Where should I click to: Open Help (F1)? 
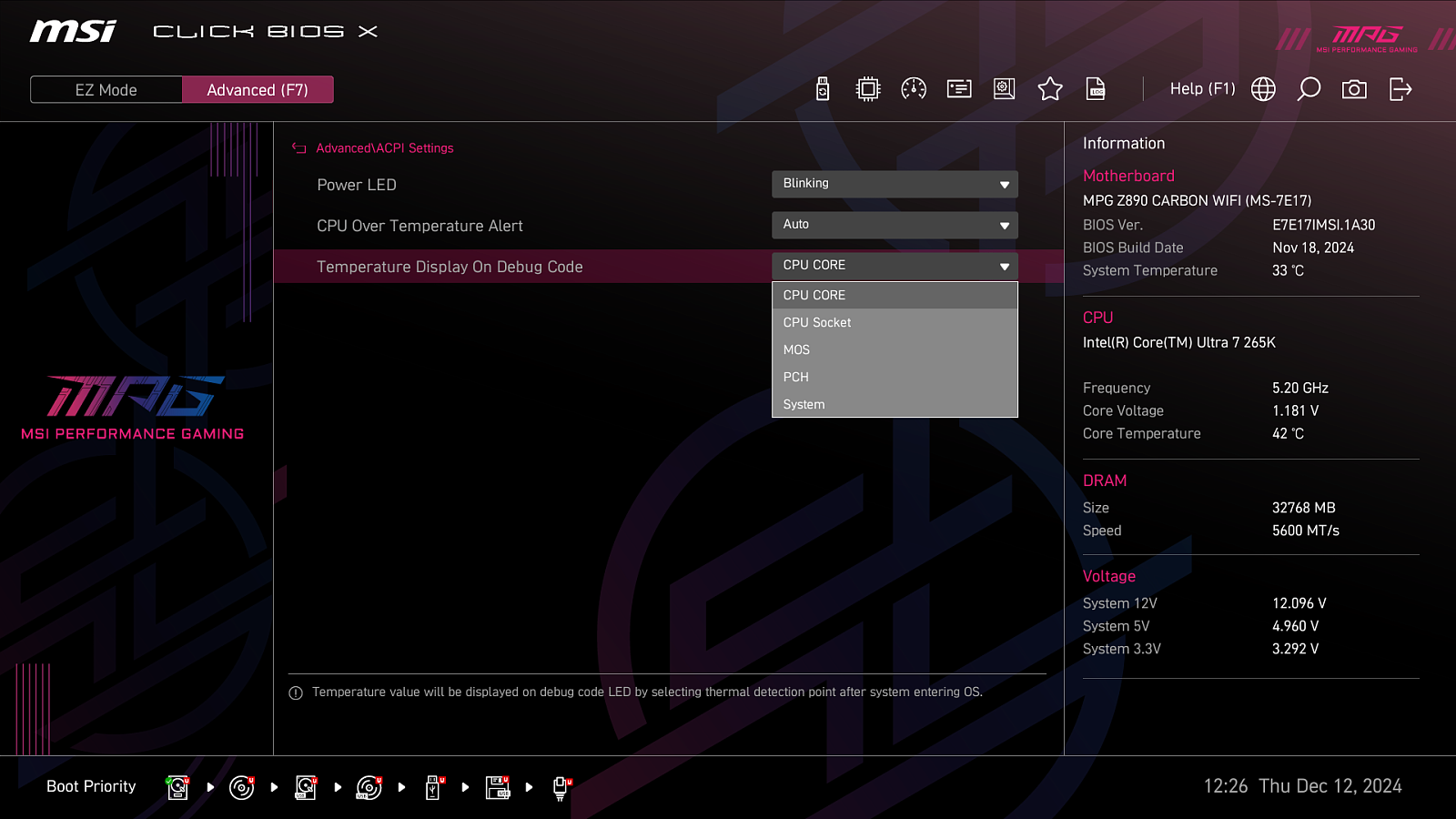point(1202,89)
